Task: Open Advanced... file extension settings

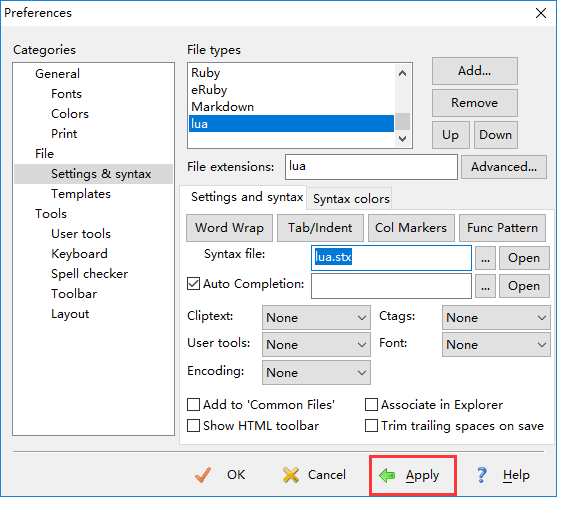Action: (x=504, y=167)
